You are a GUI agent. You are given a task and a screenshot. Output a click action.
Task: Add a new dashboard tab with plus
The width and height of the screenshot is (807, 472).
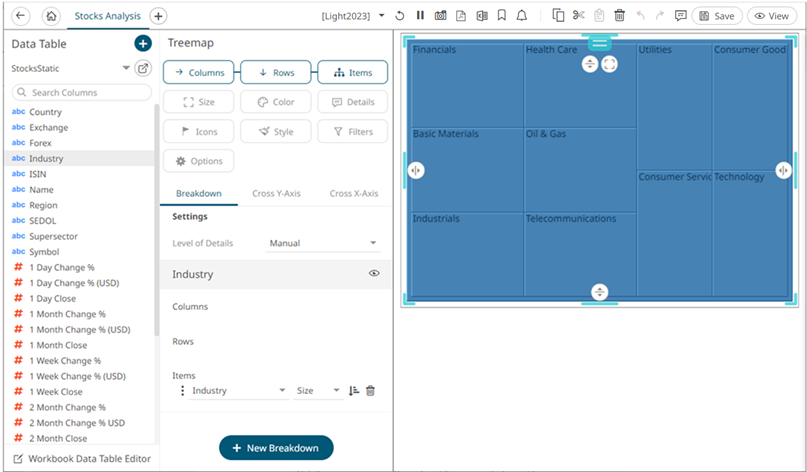coord(158,16)
